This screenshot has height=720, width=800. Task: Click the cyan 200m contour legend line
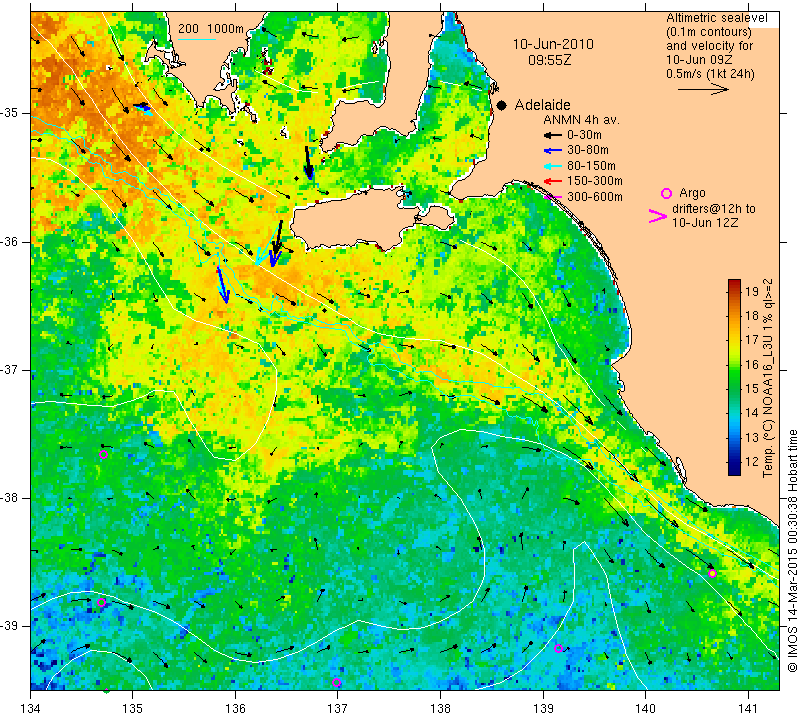197,39
